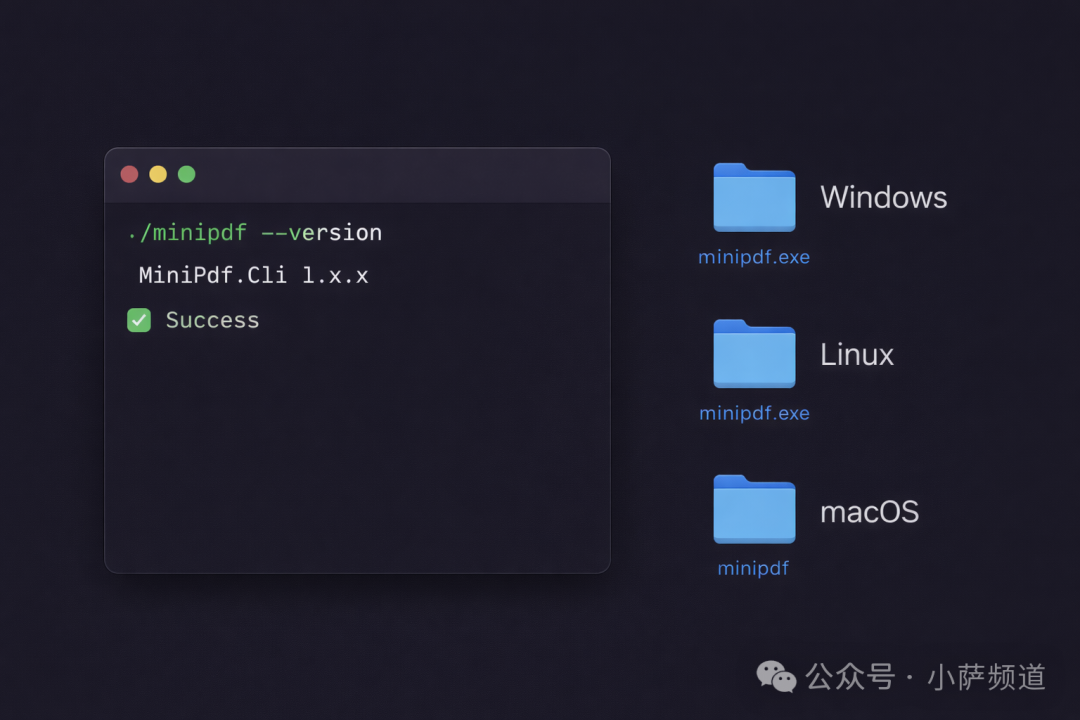Image resolution: width=1080 pixels, height=720 pixels.
Task: Select the "macOS" platform label
Action: (x=869, y=512)
